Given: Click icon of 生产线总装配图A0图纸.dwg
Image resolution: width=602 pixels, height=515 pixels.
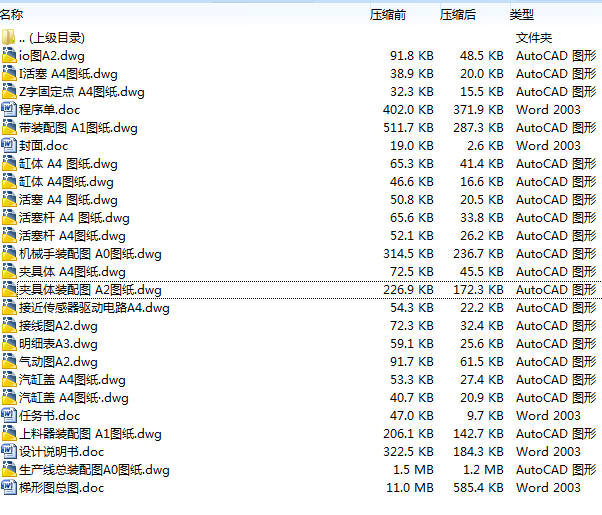Looking at the screenshot, I should pyautogui.click(x=9, y=470).
